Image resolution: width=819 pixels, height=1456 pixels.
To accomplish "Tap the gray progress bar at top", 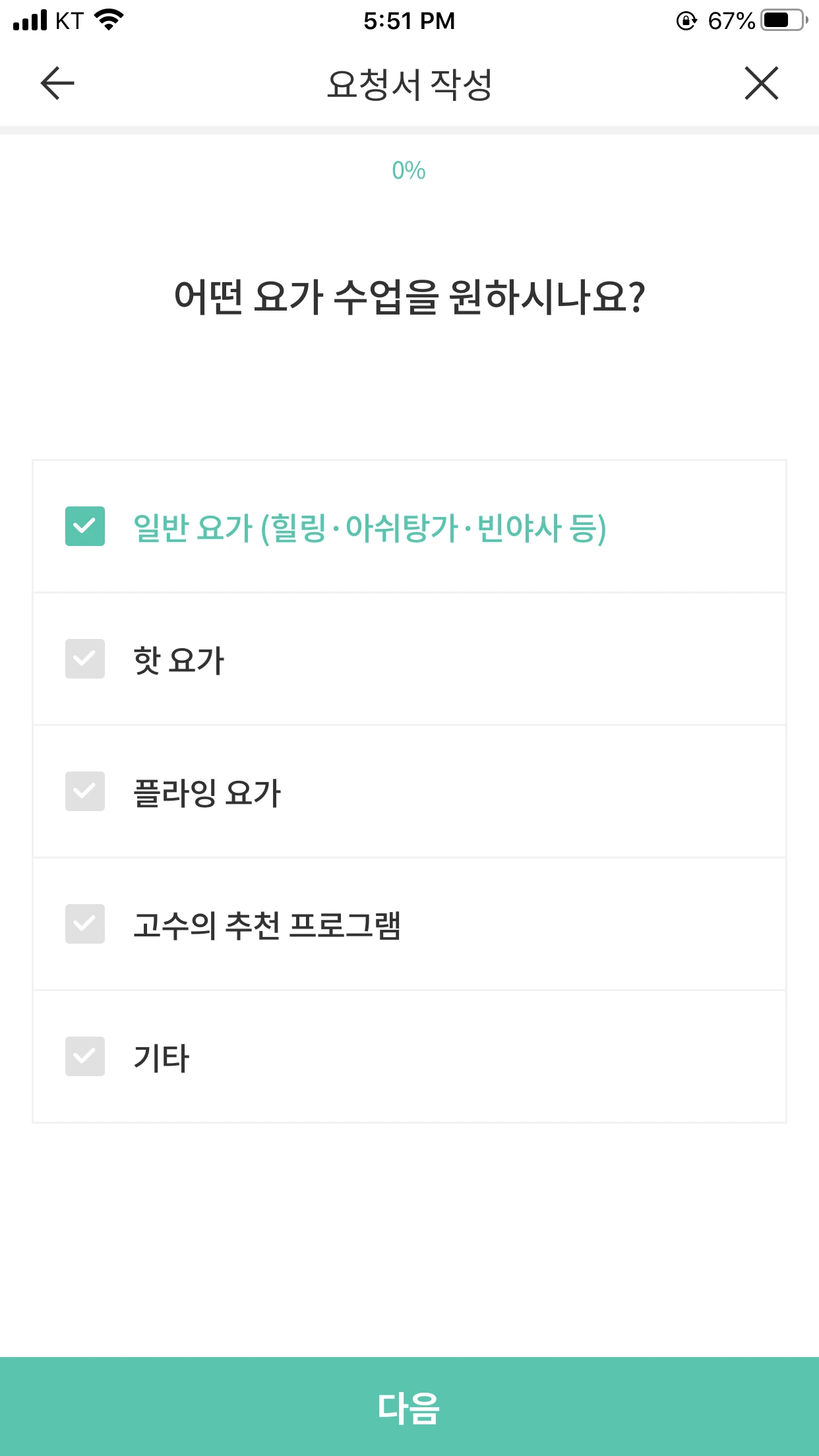I will (409, 130).
